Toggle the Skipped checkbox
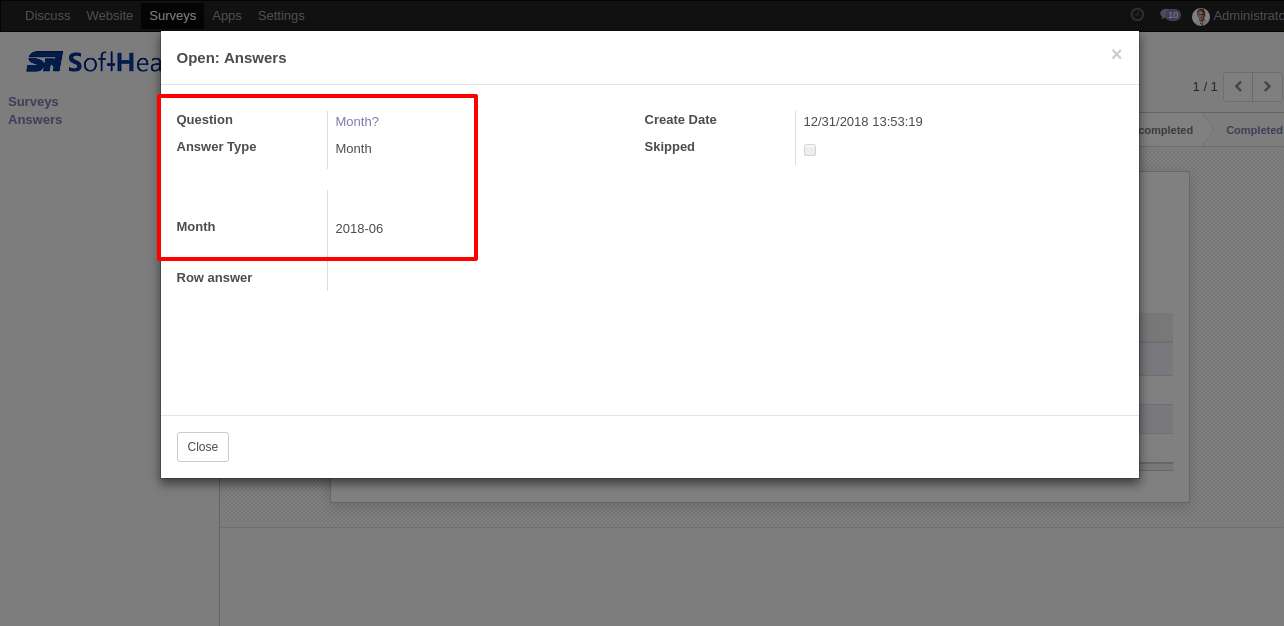Viewport: 1284px width, 626px height. click(x=810, y=150)
